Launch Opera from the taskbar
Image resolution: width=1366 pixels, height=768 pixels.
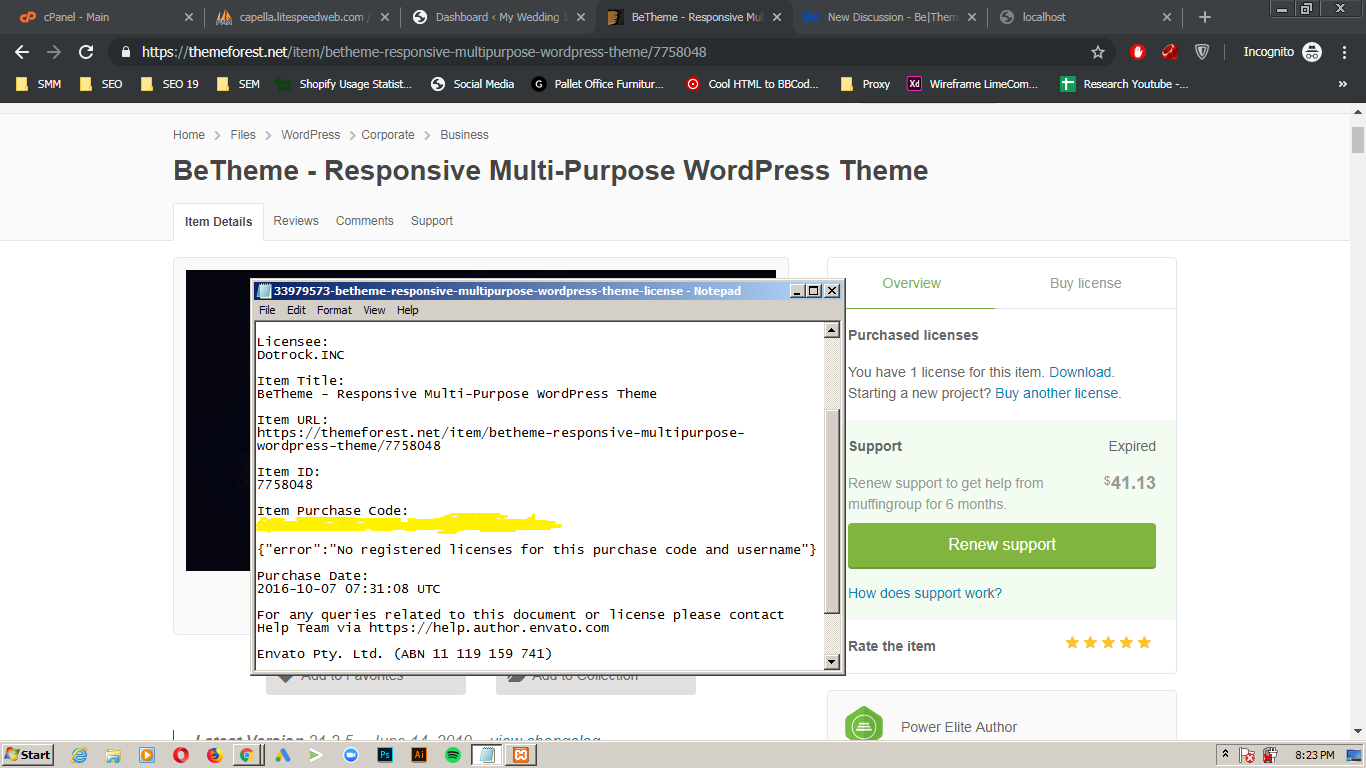181,755
